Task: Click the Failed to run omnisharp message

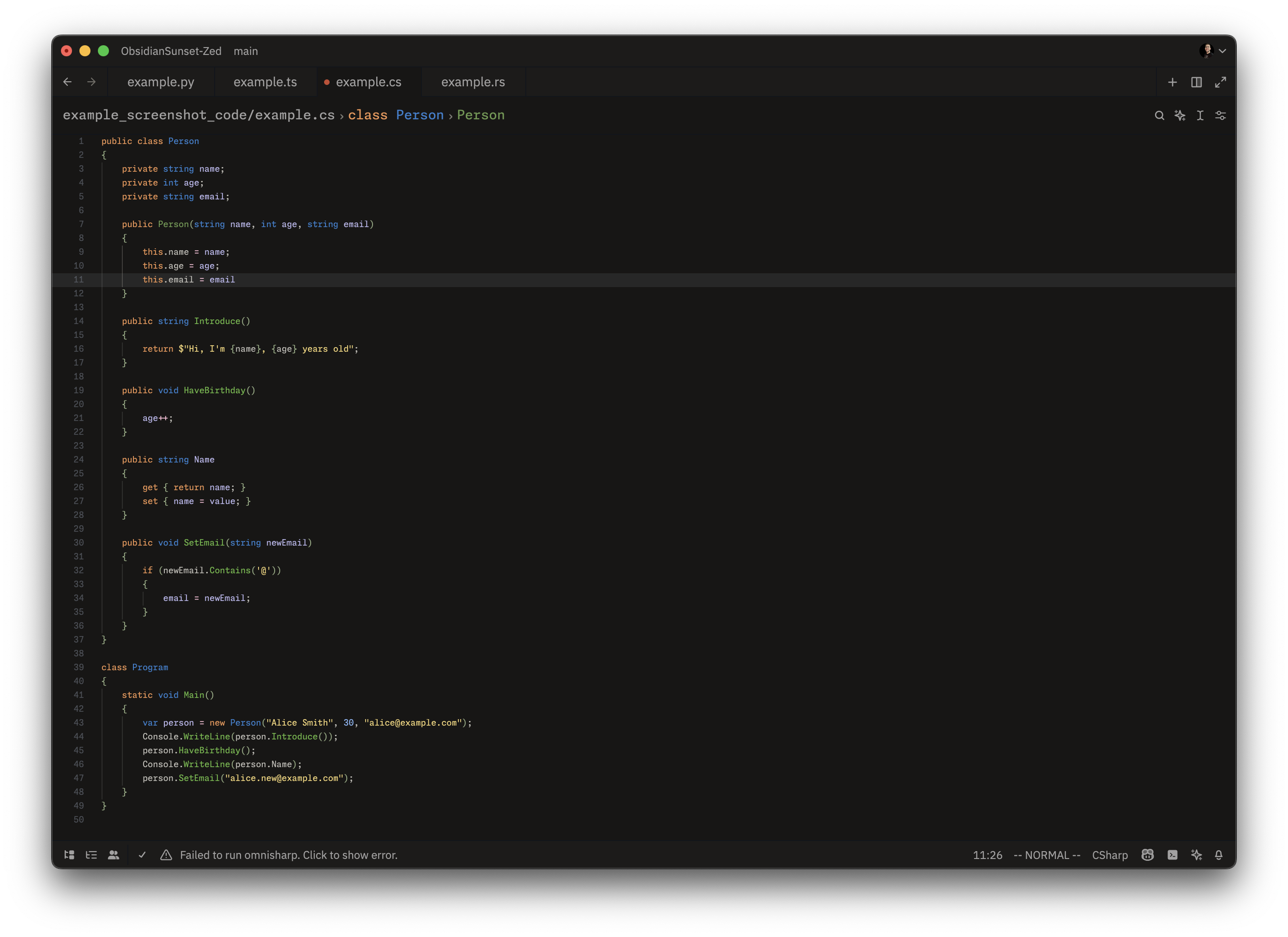Action: (x=289, y=855)
